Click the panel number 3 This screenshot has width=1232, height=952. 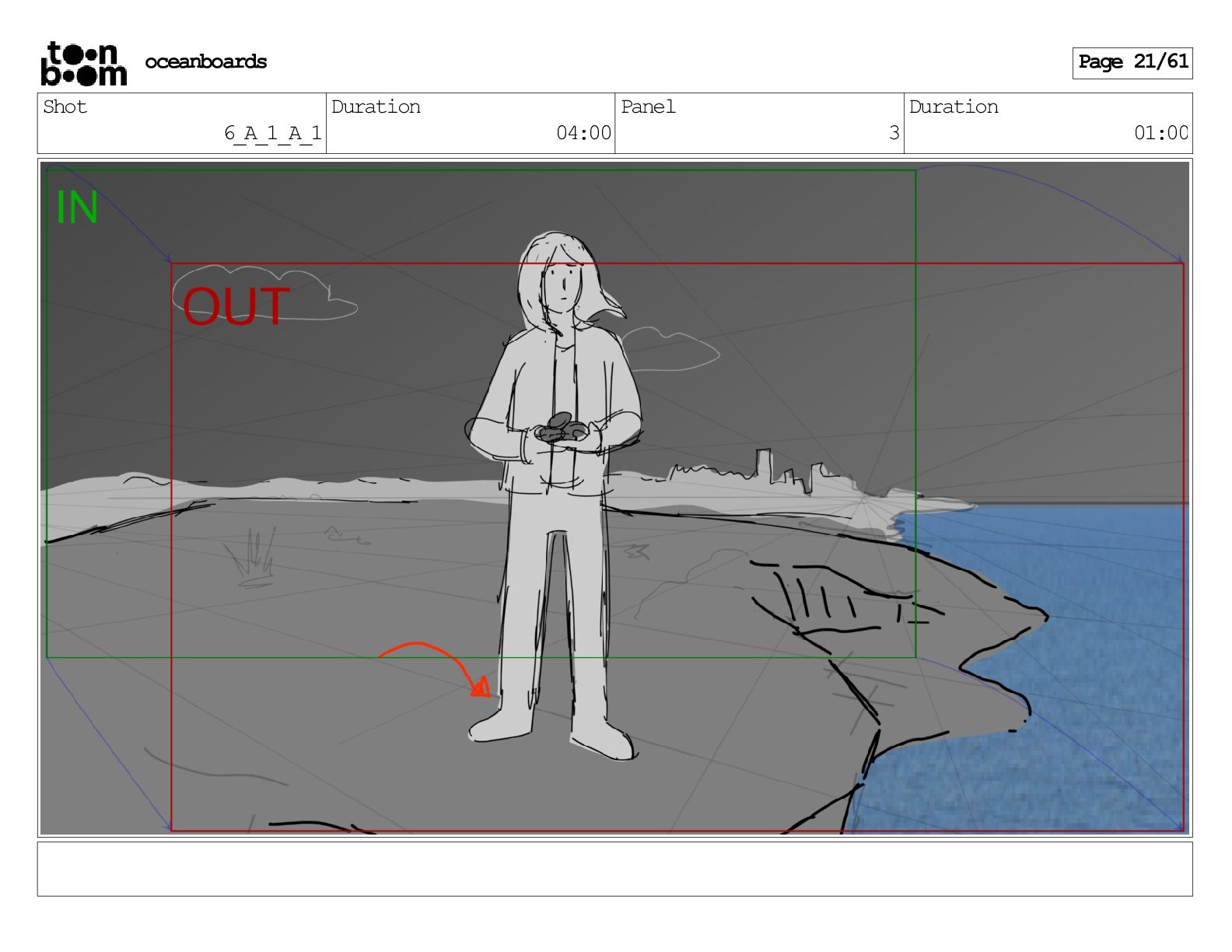[894, 133]
